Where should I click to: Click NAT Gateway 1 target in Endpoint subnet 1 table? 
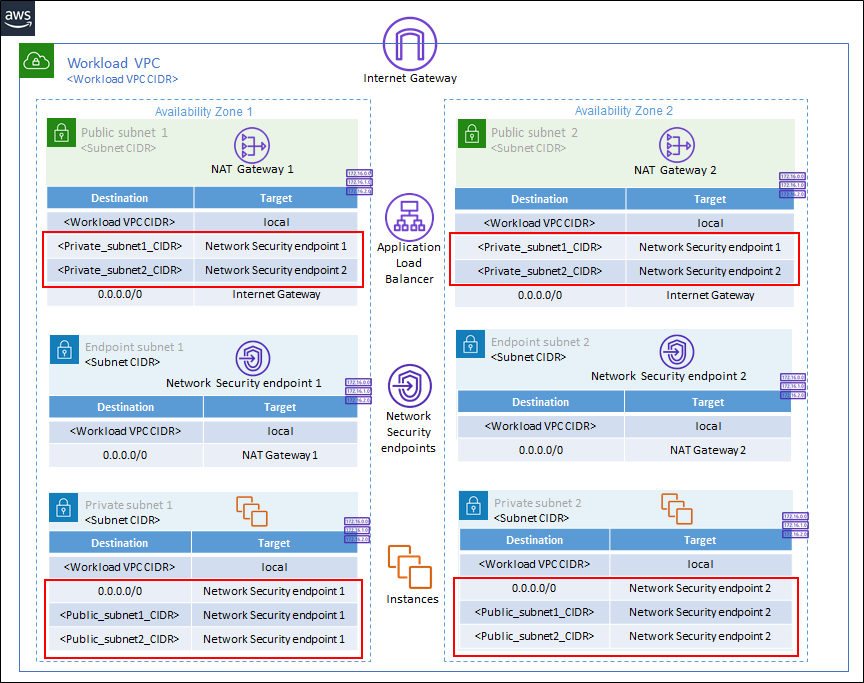coord(280,455)
